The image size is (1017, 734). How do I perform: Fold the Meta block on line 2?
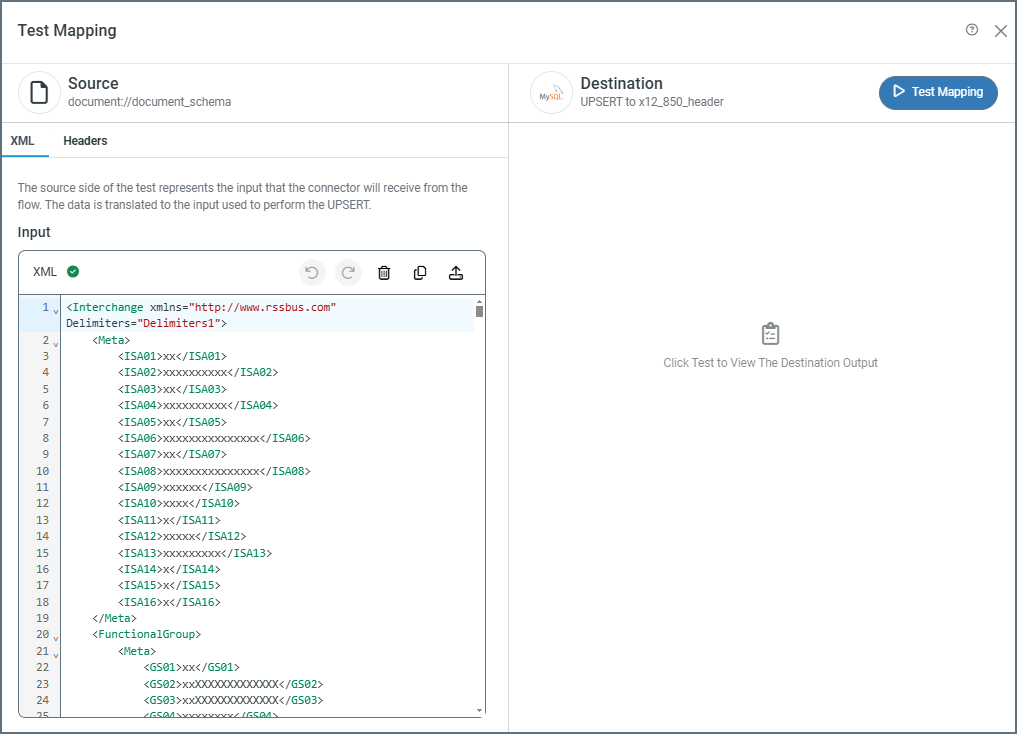(x=55, y=343)
